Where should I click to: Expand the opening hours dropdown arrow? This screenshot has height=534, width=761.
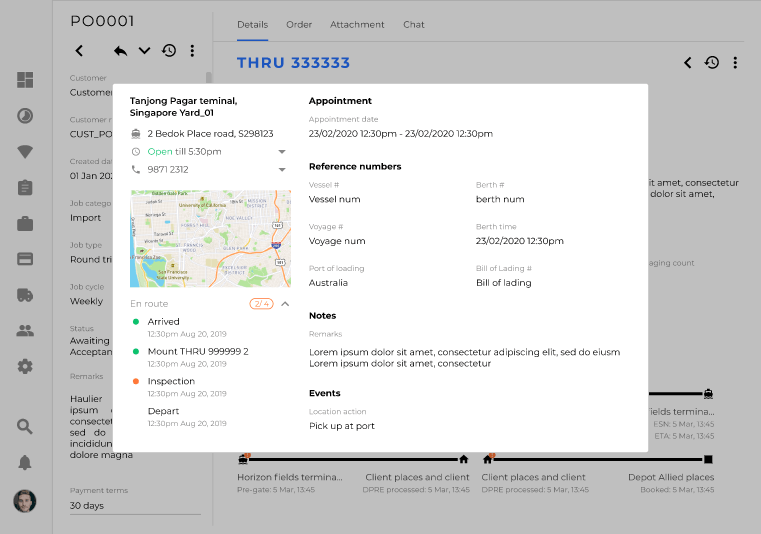(282, 152)
